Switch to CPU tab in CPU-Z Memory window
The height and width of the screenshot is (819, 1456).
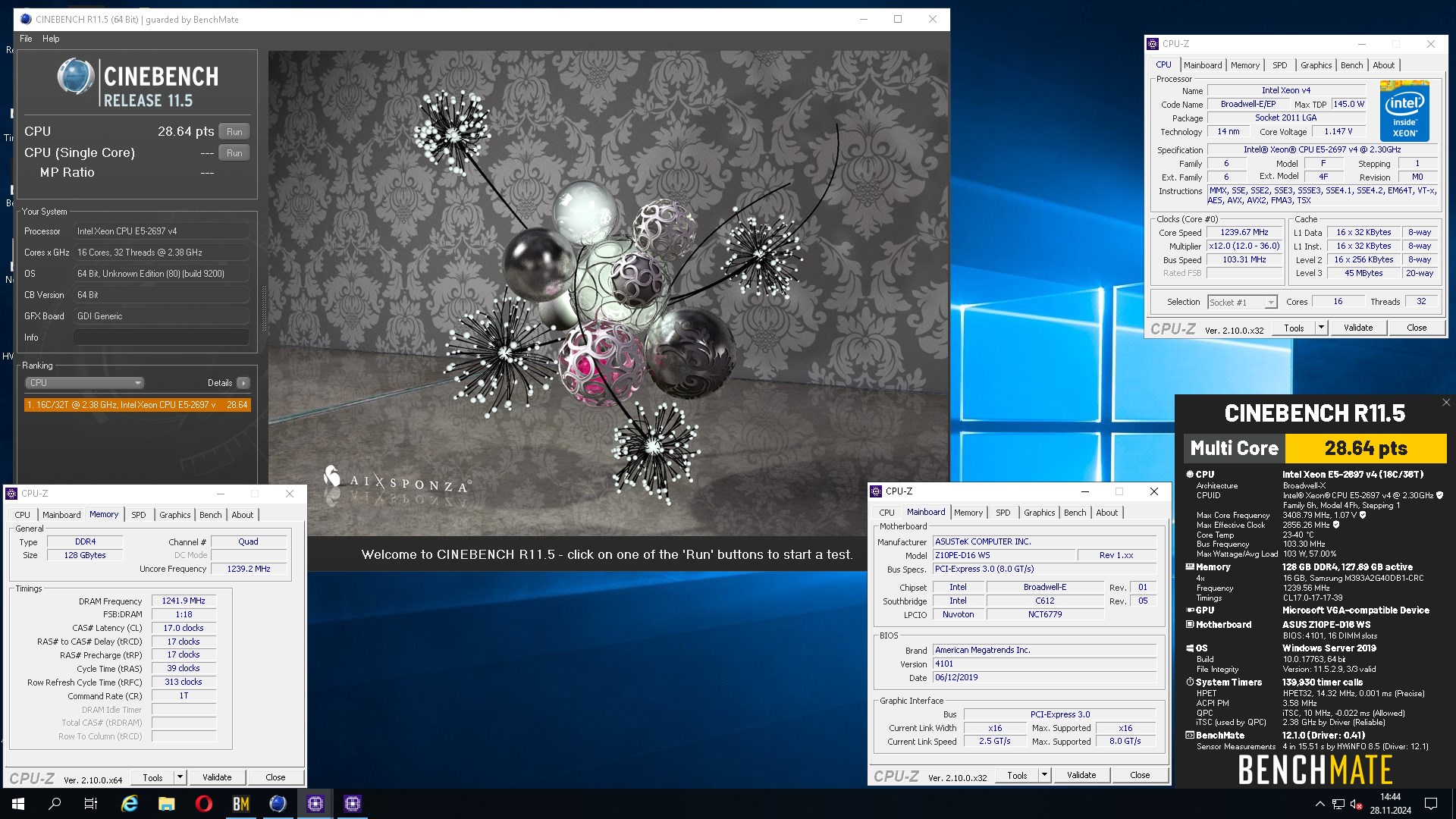(23, 515)
